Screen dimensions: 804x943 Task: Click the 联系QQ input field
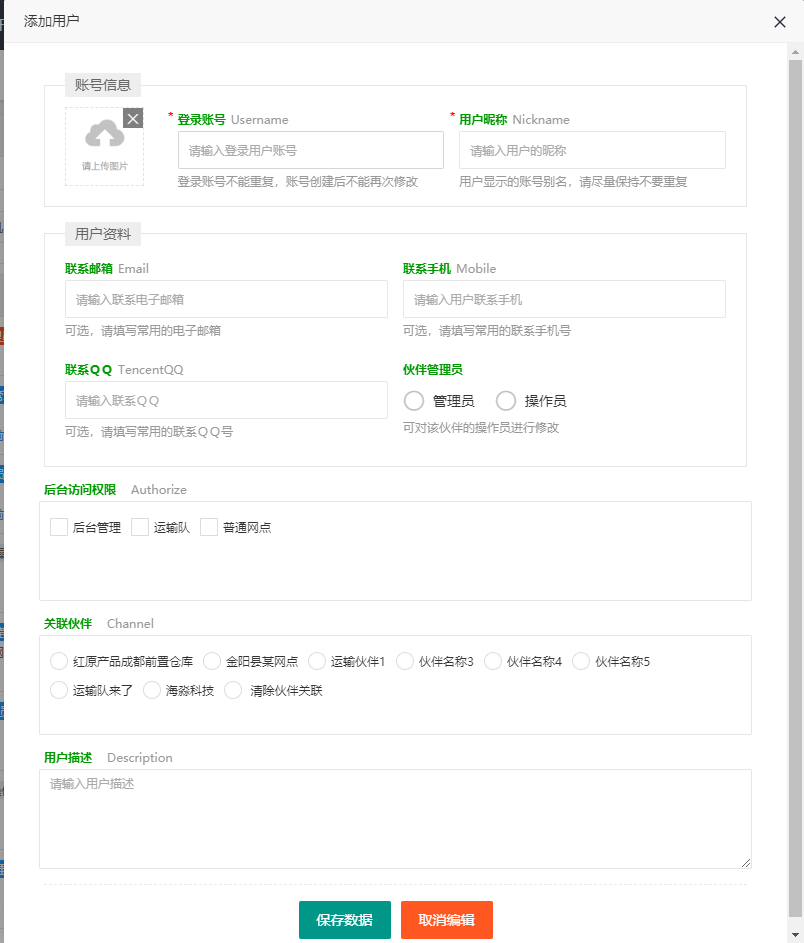226,400
